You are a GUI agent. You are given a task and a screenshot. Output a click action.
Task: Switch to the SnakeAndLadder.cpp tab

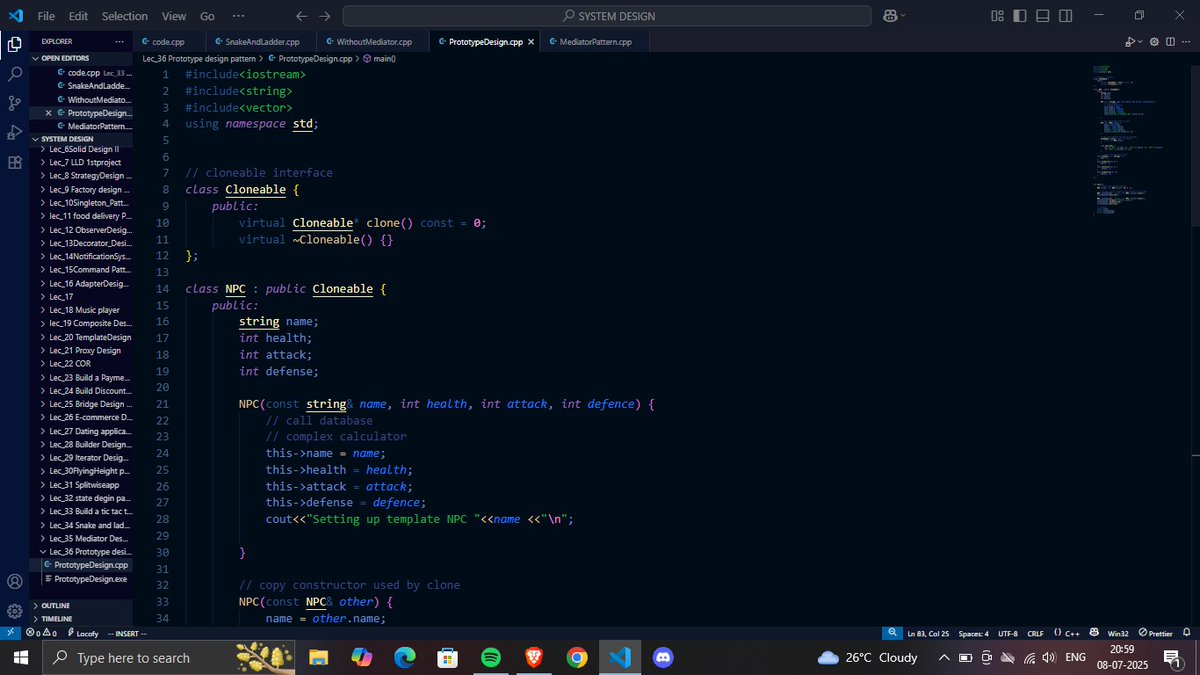(262, 42)
